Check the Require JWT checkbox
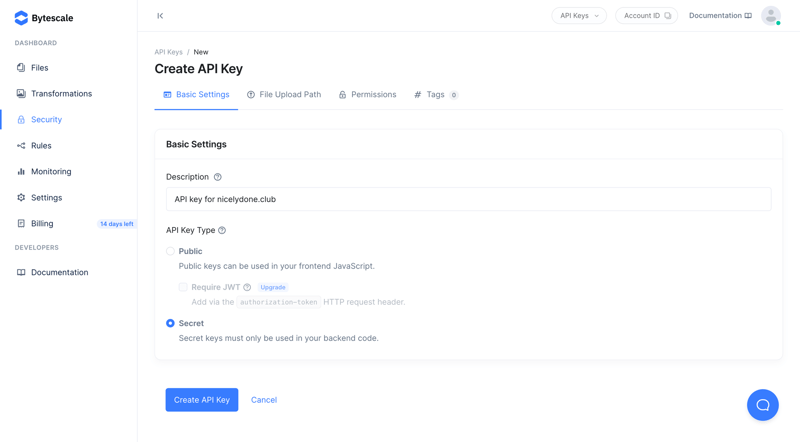This screenshot has height=442, width=800. [x=183, y=287]
